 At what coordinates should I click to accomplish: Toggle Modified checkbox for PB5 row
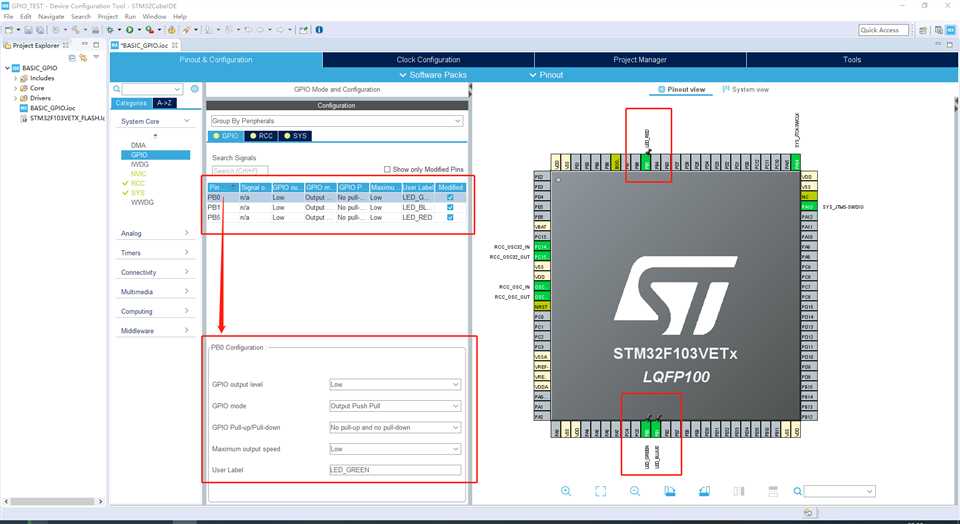point(451,217)
